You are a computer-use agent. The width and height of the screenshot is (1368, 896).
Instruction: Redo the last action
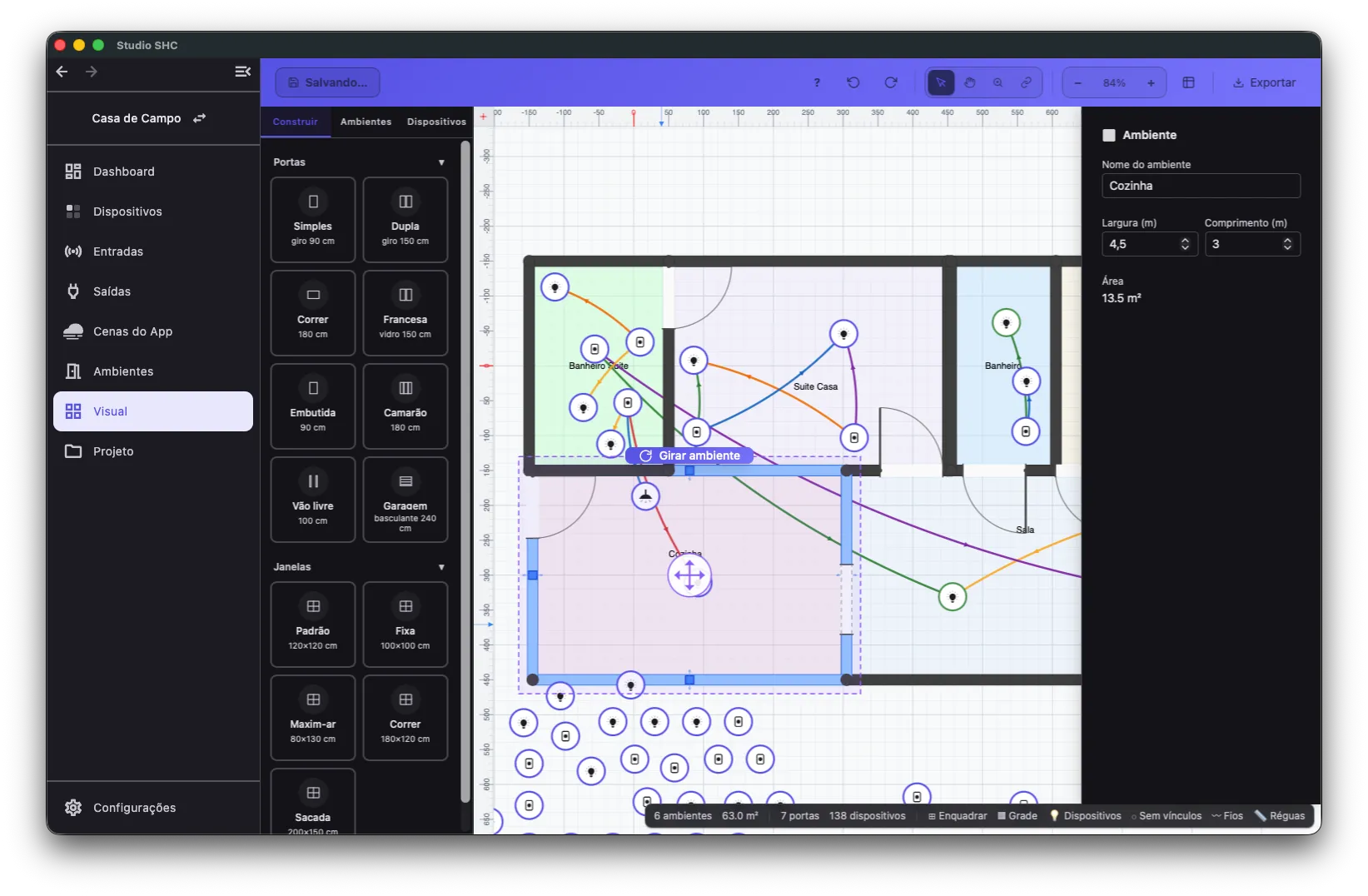coord(890,82)
